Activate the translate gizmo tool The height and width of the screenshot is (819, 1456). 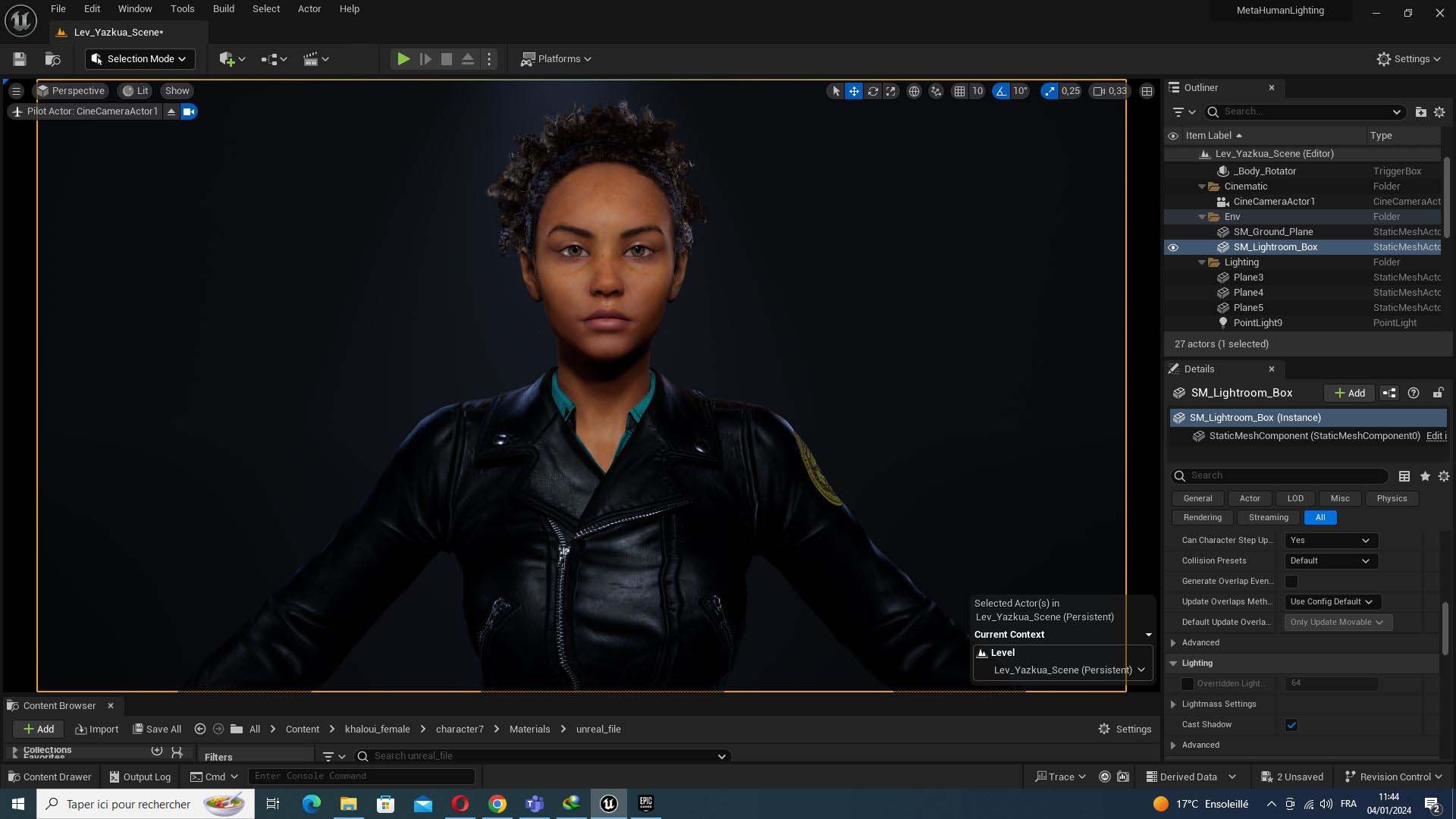click(854, 91)
